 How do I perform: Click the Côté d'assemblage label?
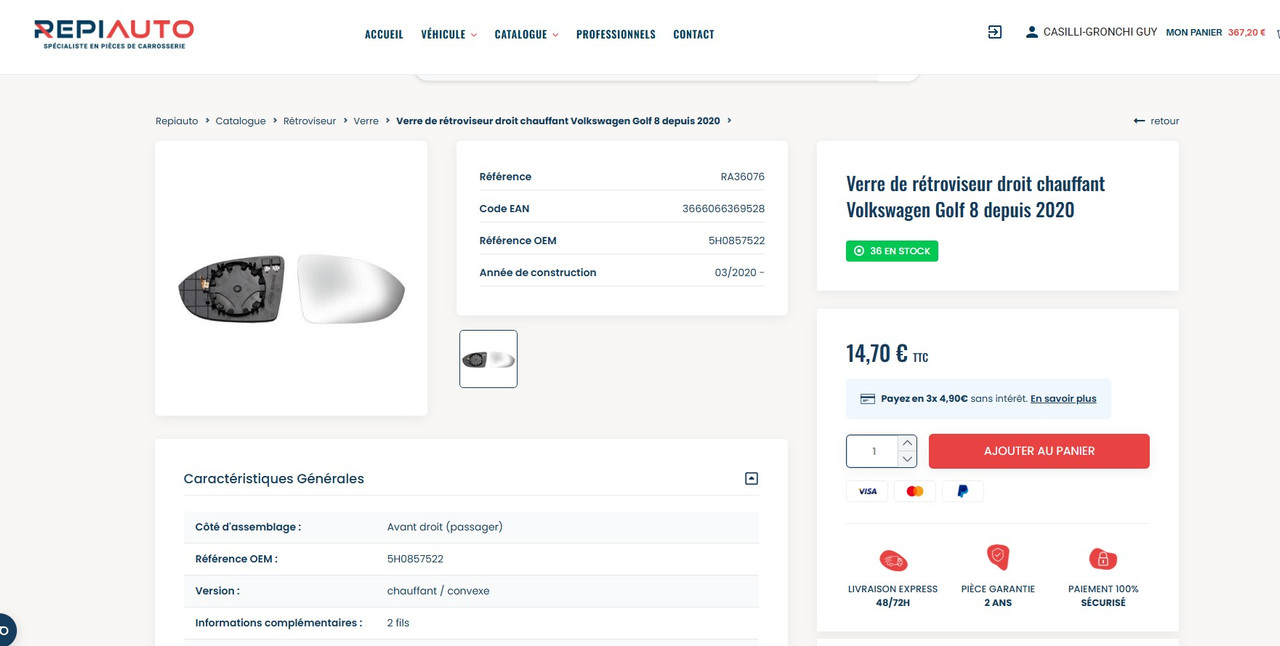pyautogui.click(x=248, y=527)
